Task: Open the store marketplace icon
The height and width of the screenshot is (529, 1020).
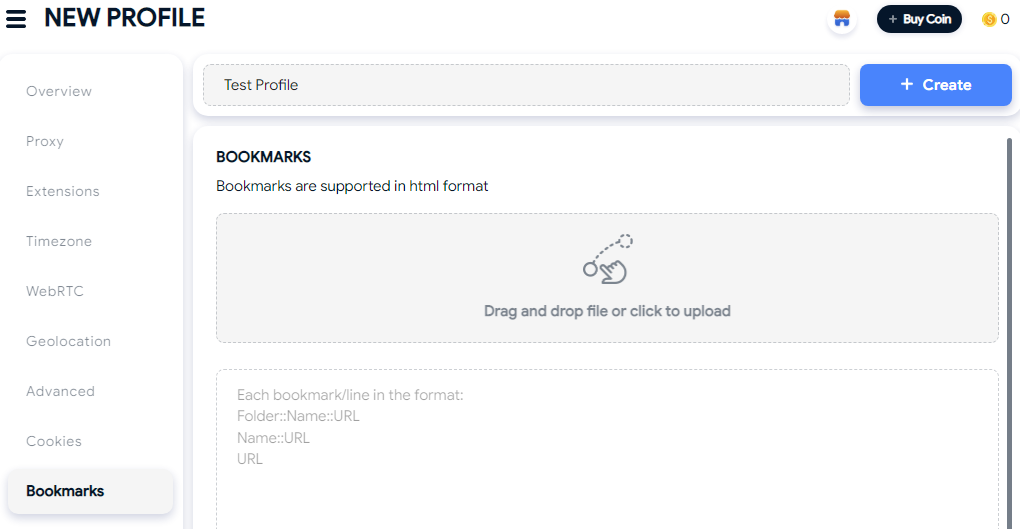Action: click(x=842, y=19)
